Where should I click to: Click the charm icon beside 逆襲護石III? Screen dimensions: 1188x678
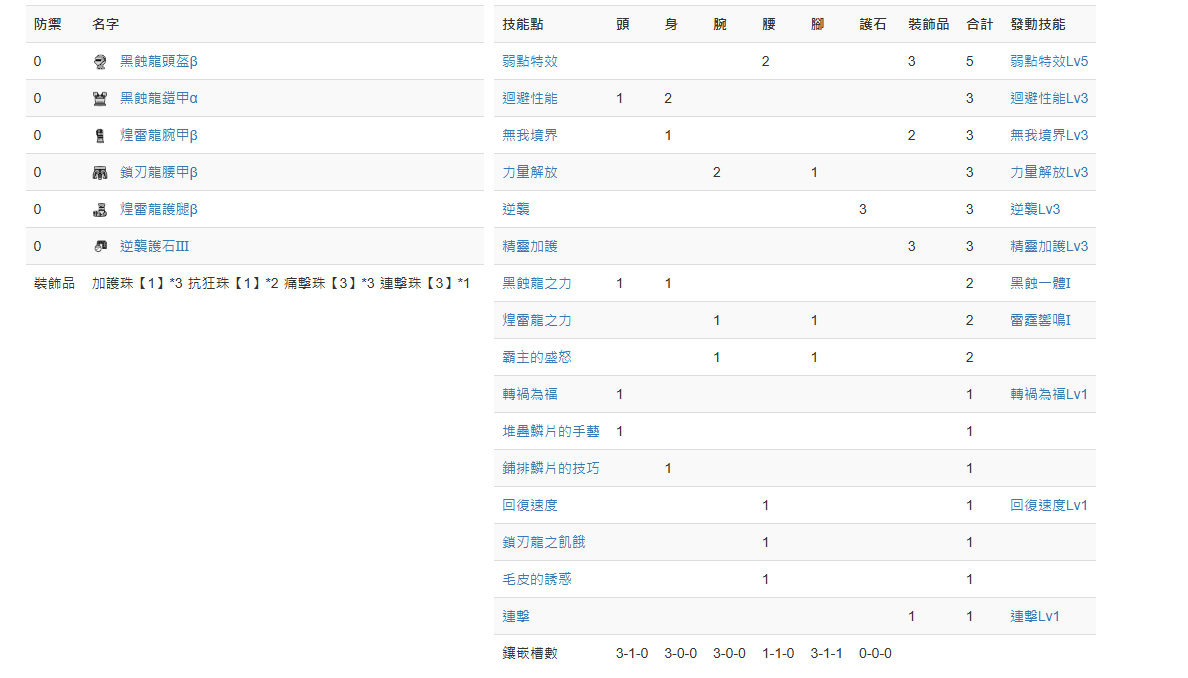[x=99, y=246]
